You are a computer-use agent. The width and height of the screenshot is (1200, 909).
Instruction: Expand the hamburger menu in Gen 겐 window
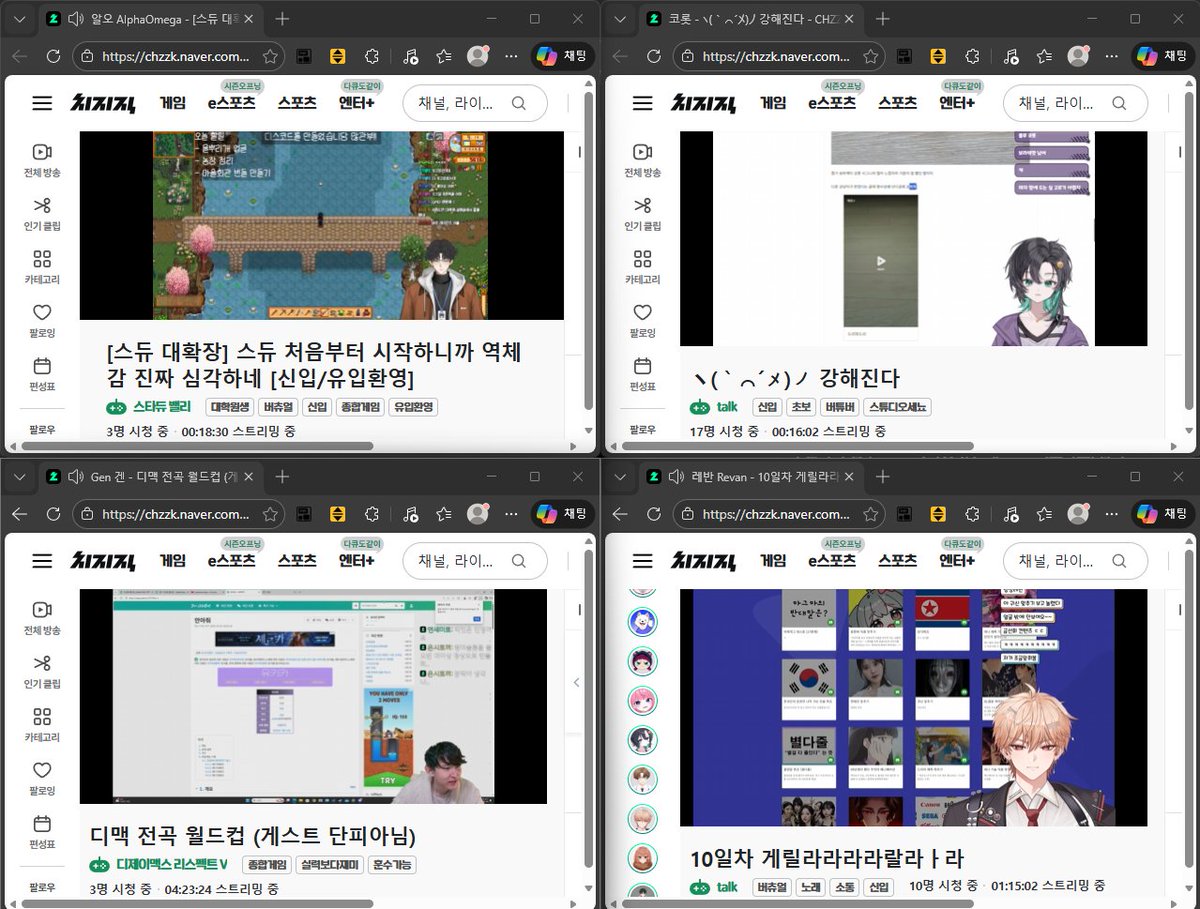pos(42,561)
